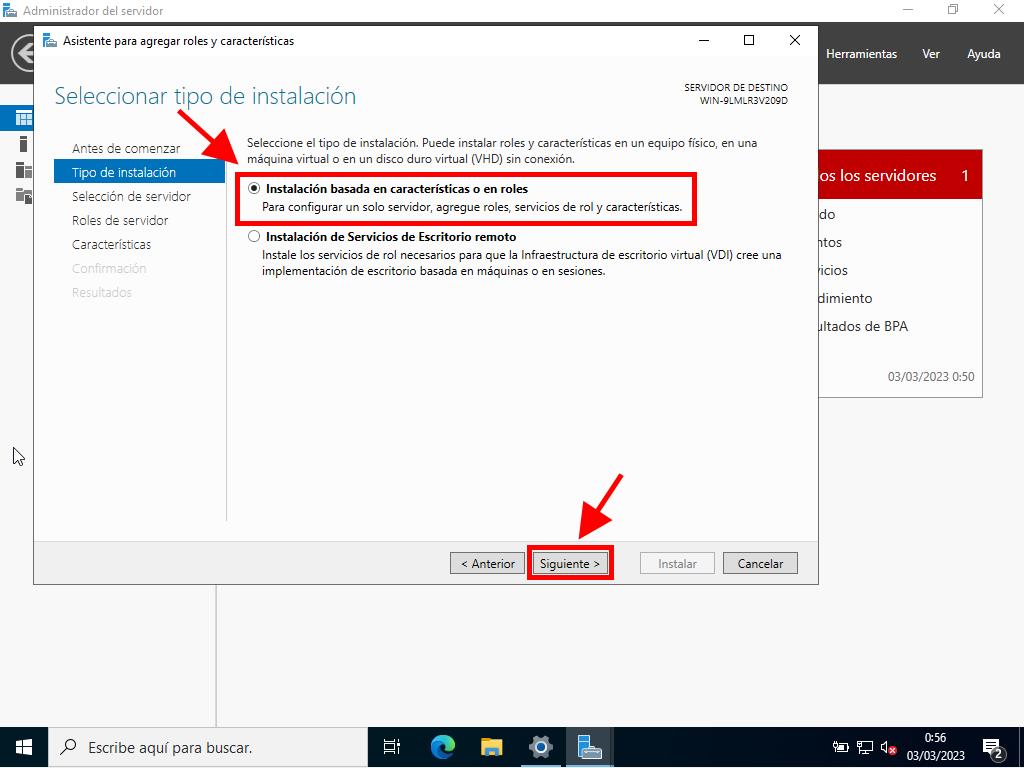Select role-based or feature-based installation option

[254, 188]
